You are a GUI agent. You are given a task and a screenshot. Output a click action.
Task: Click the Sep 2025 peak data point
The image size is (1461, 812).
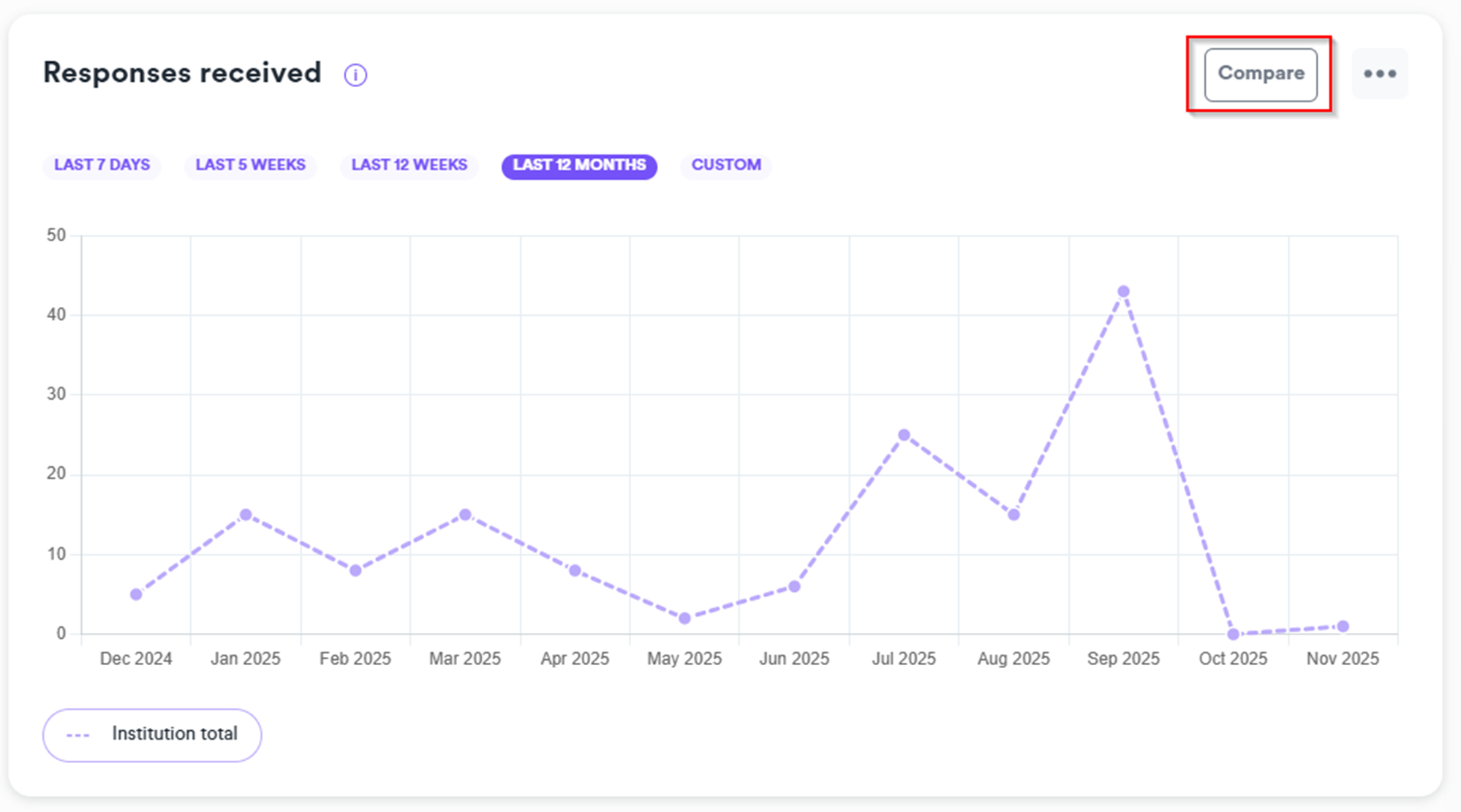[x=1123, y=292]
